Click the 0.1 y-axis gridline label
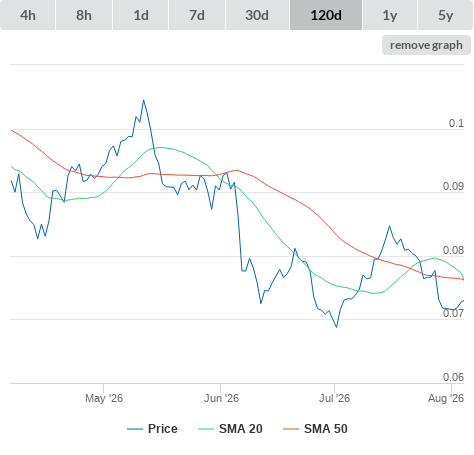 point(456,123)
